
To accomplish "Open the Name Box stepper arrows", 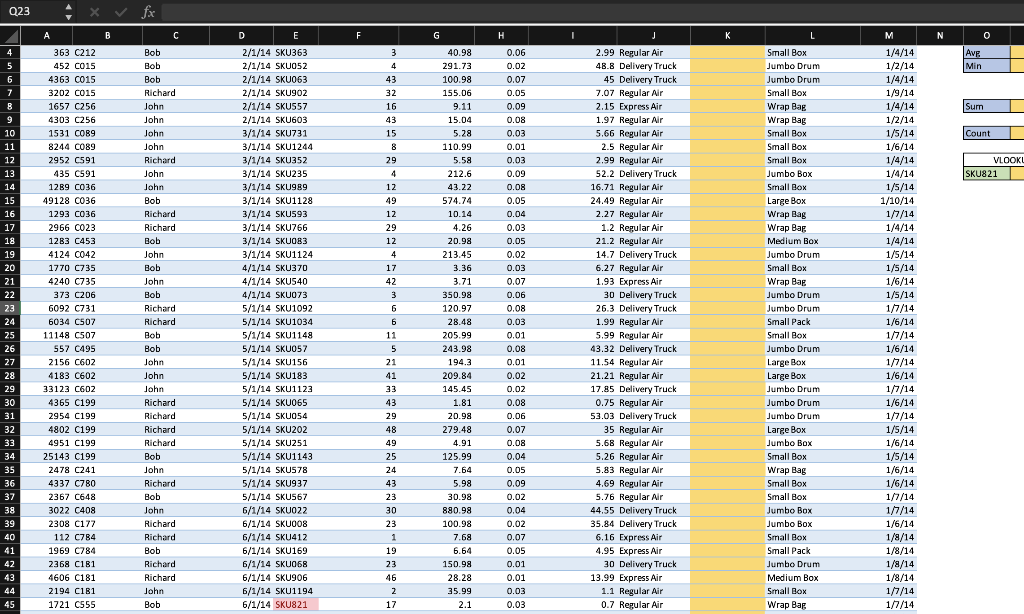I will point(68,12).
